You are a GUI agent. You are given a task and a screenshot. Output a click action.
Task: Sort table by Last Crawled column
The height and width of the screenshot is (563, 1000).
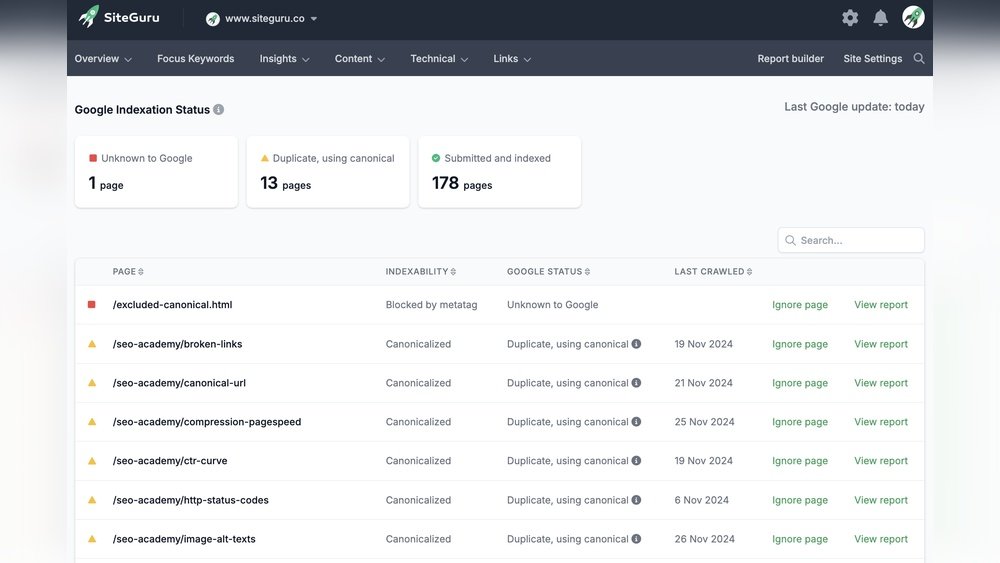[x=713, y=272]
